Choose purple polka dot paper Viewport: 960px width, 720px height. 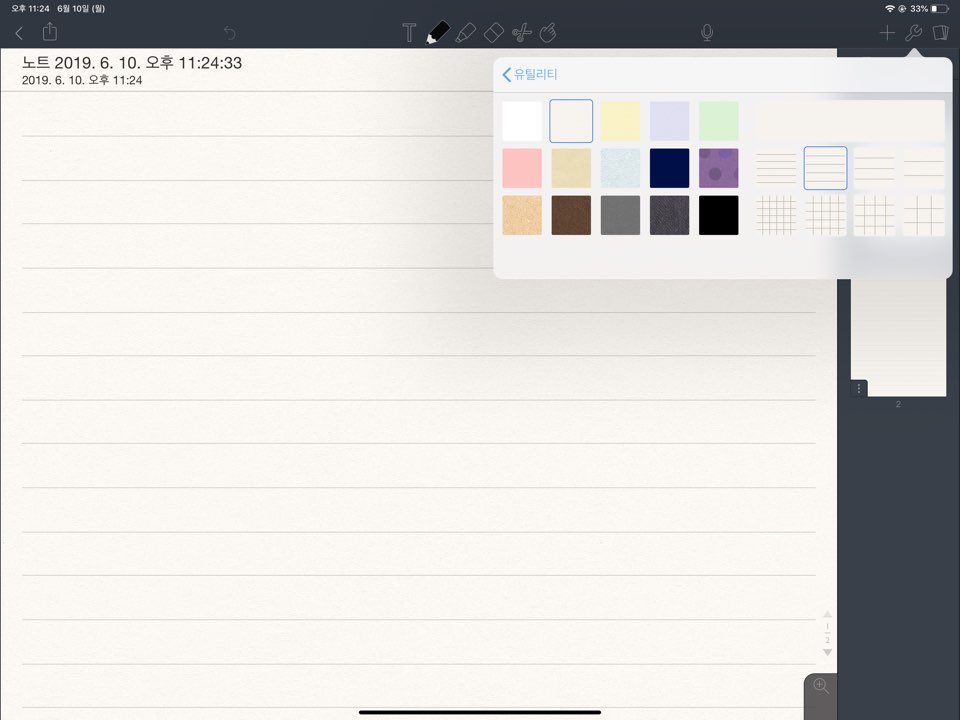coord(719,168)
